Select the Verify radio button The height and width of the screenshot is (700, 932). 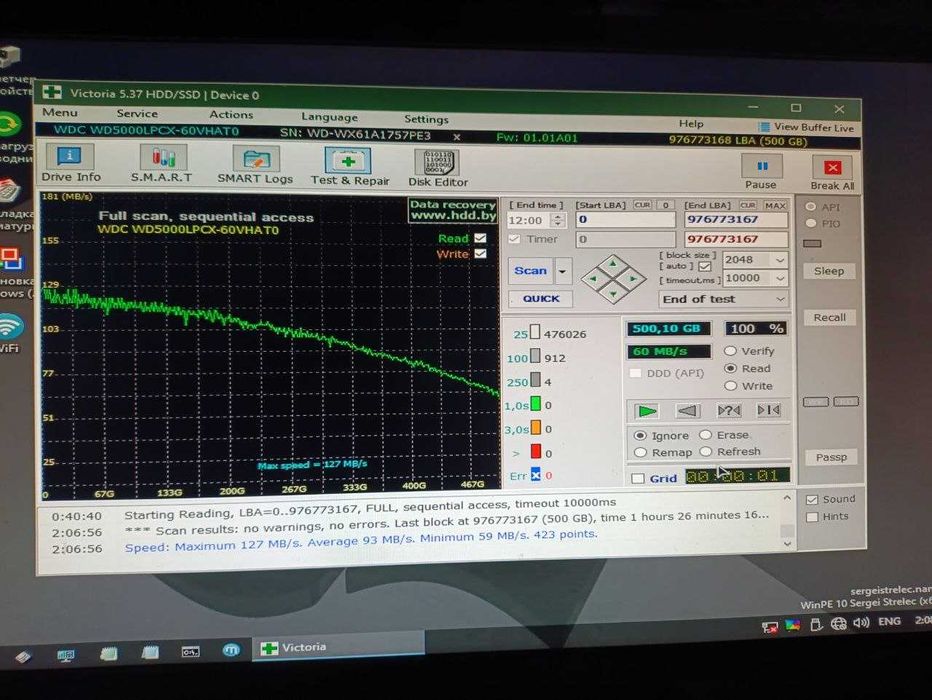pos(731,351)
